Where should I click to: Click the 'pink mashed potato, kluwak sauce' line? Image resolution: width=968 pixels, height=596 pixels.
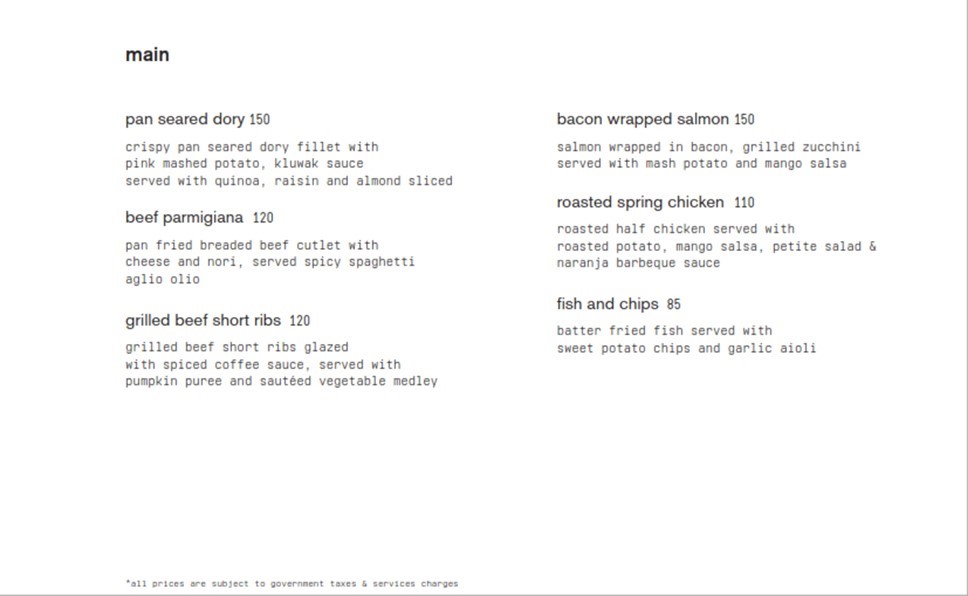(244, 164)
